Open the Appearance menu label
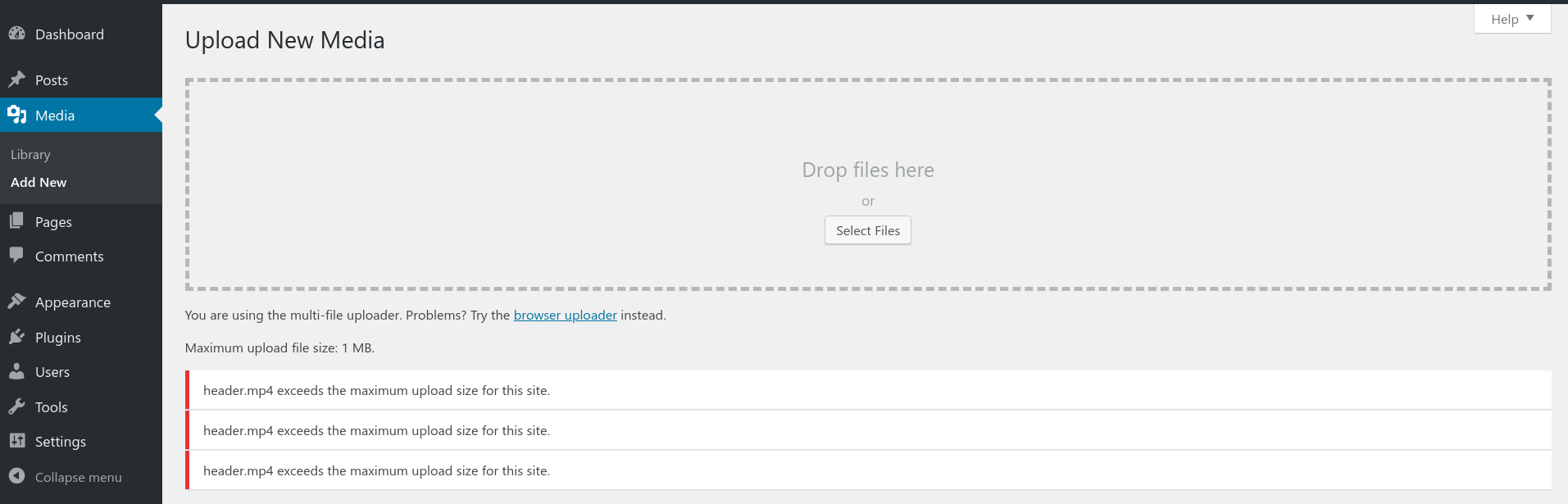 point(73,302)
